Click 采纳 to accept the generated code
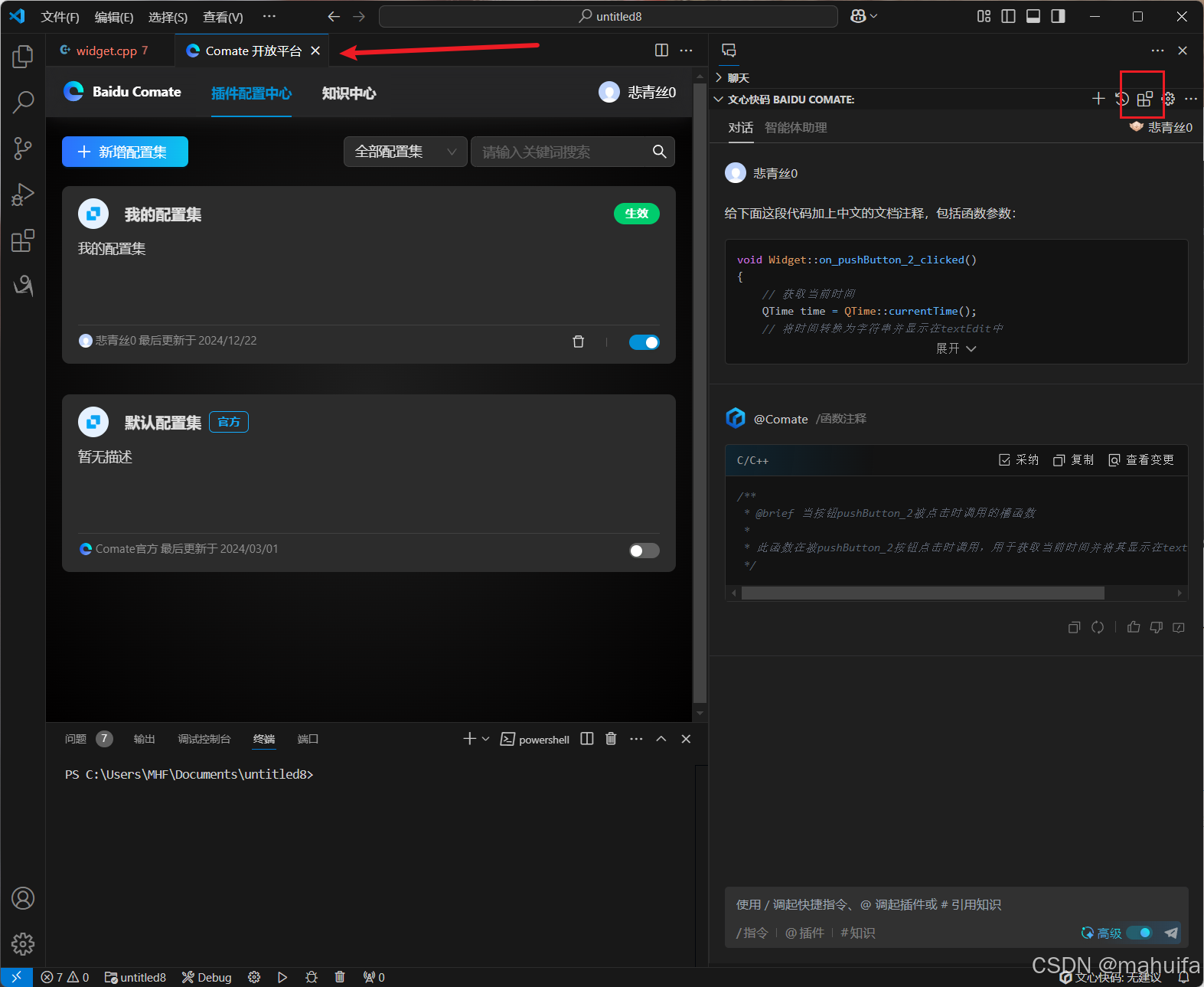The height and width of the screenshot is (987, 1204). click(x=1019, y=459)
